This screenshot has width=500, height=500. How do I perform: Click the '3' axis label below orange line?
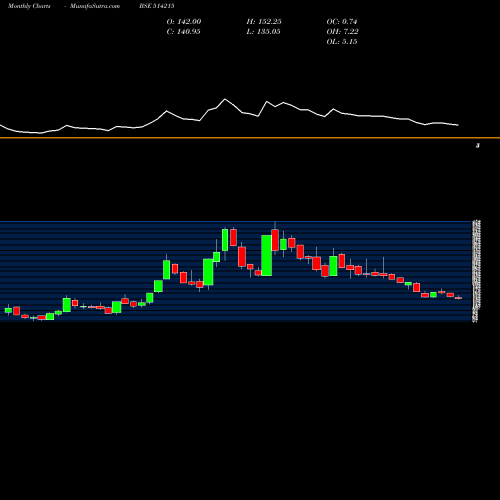[478, 145]
